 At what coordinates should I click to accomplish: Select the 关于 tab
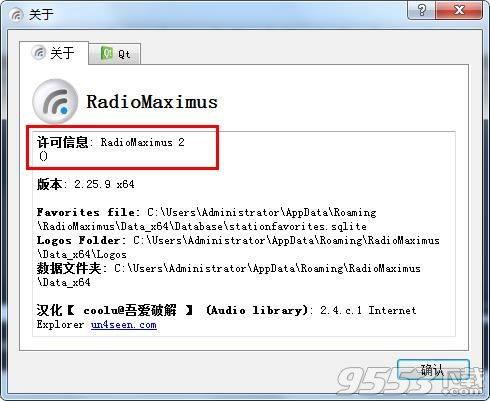(54, 53)
